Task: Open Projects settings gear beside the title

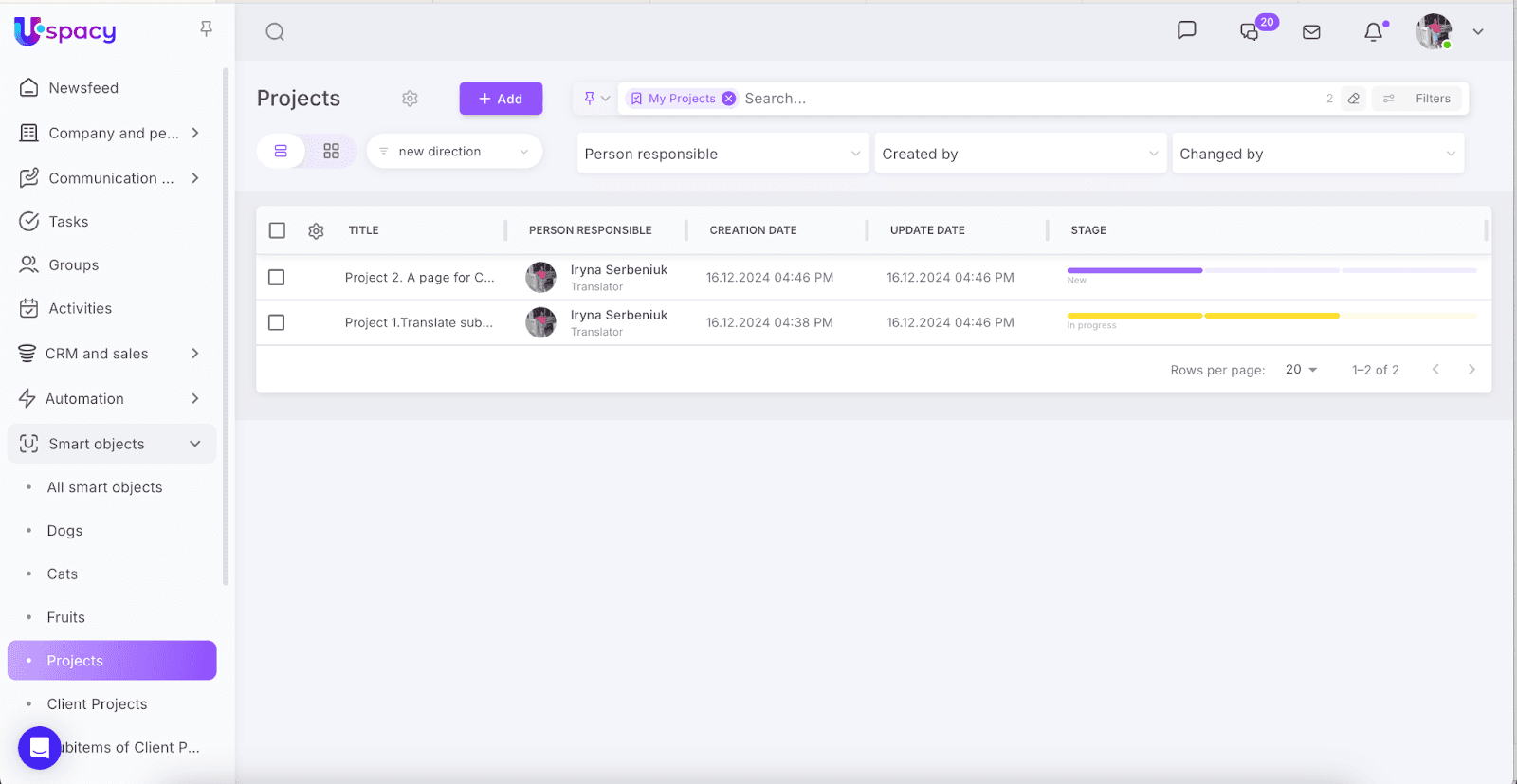Action: click(410, 99)
